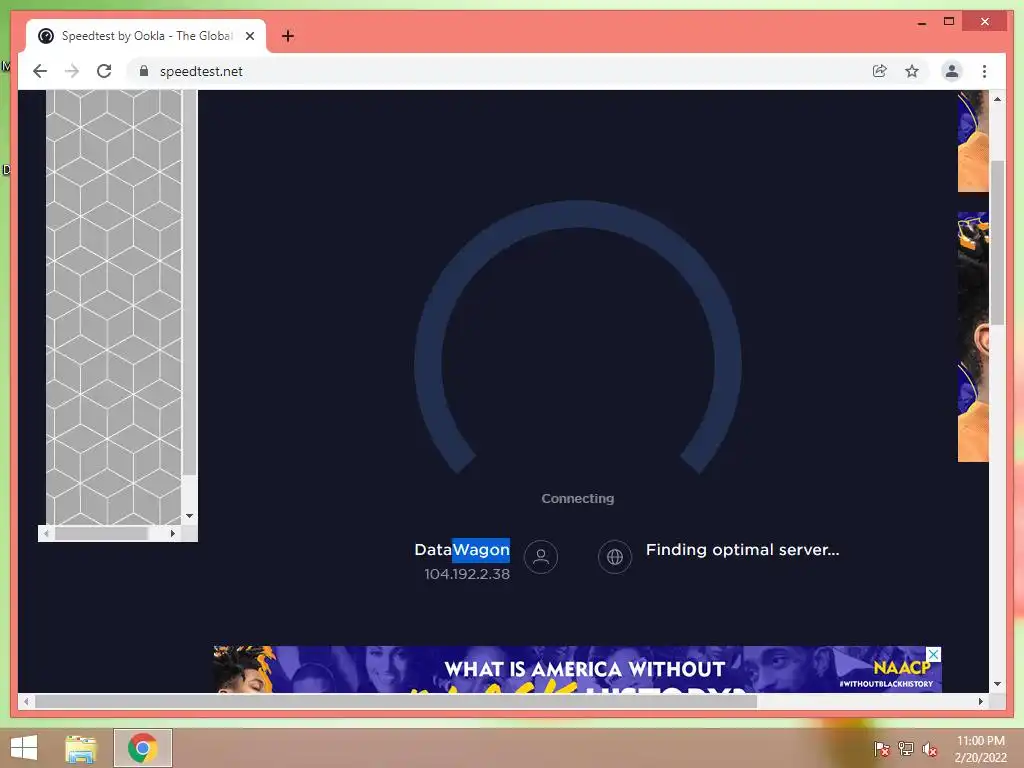Maximize the Chrome window
The width and height of the screenshot is (1024, 768).
[949, 22]
